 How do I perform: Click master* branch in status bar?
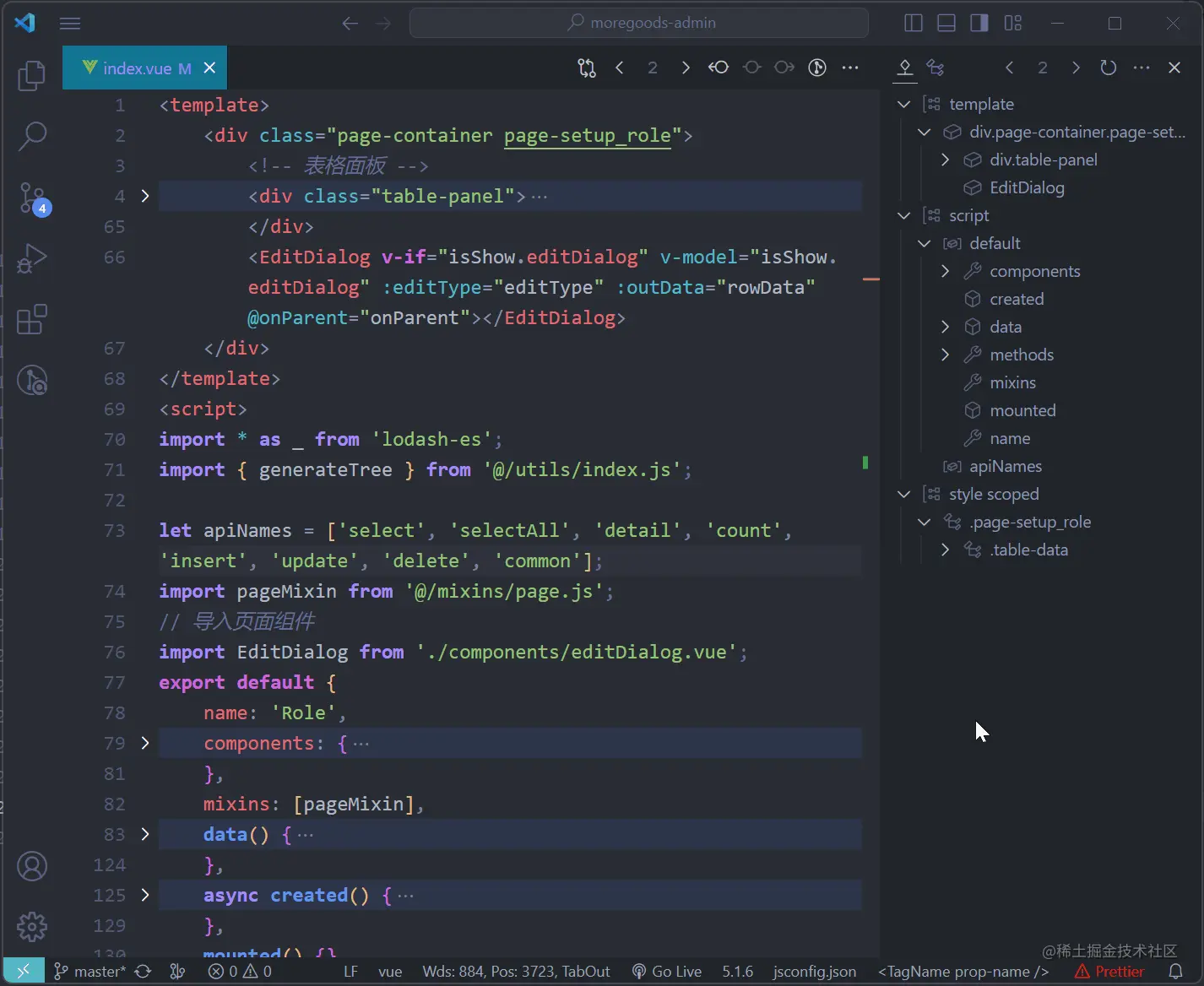pos(89,972)
